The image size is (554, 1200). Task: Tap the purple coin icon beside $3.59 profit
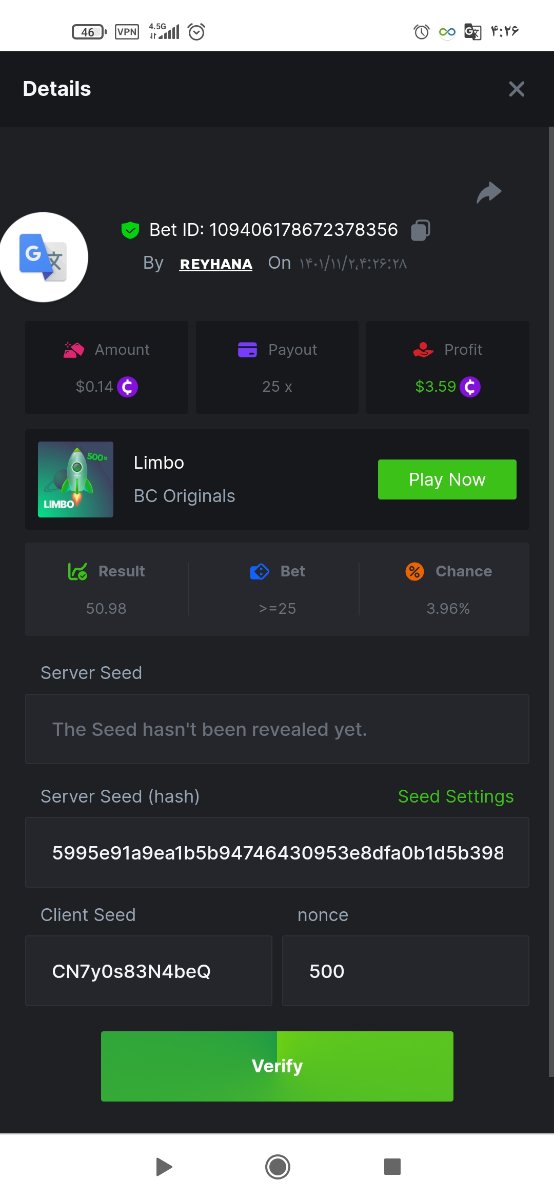[470, 386]
